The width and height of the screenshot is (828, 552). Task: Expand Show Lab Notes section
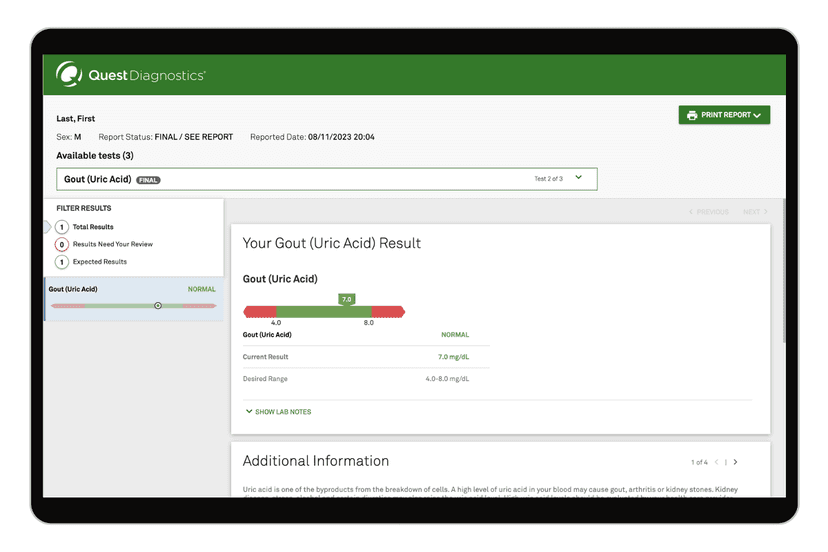(x=278, y=412)
